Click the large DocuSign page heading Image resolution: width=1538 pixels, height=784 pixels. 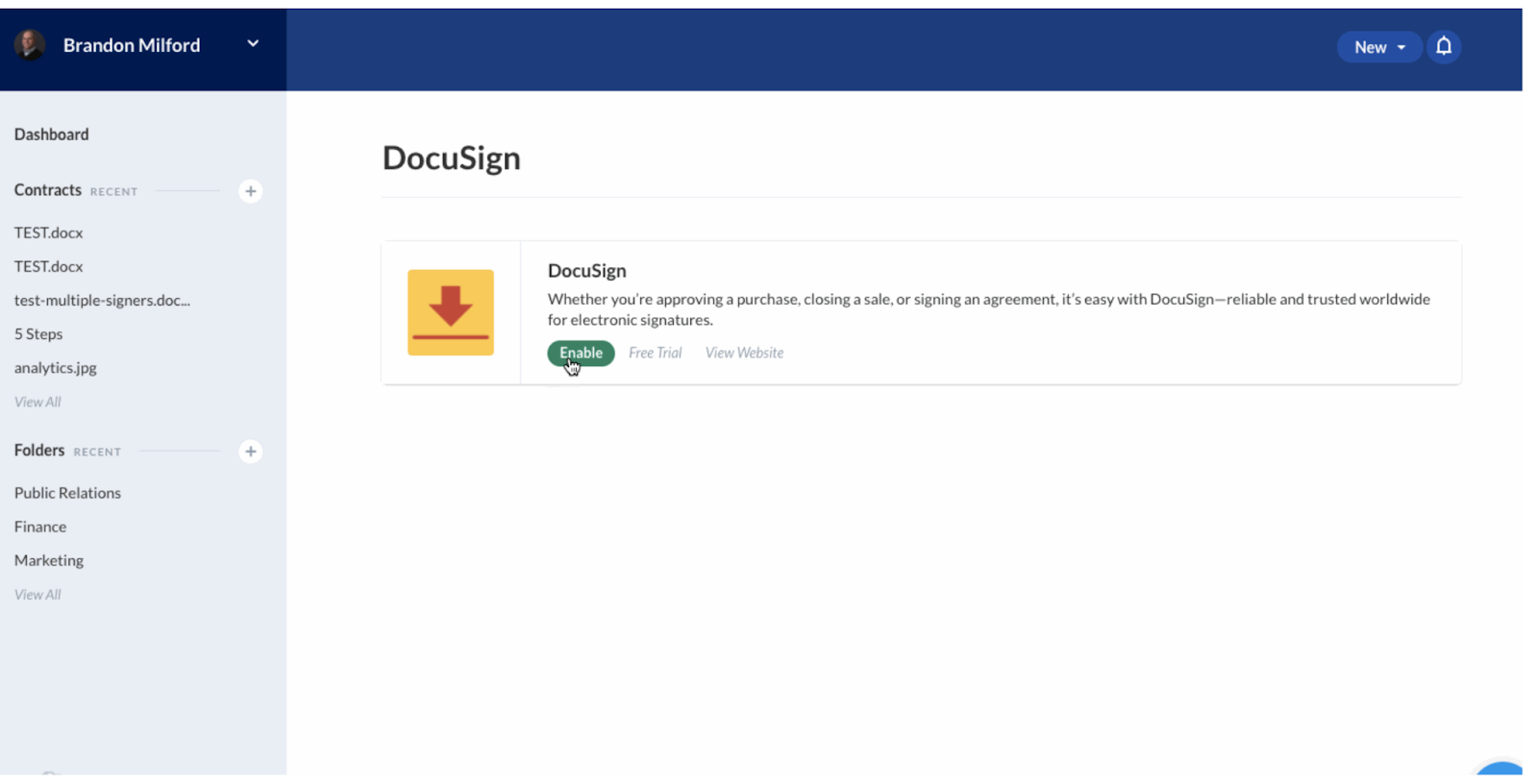pyautogui.click(x=452, y=158)
